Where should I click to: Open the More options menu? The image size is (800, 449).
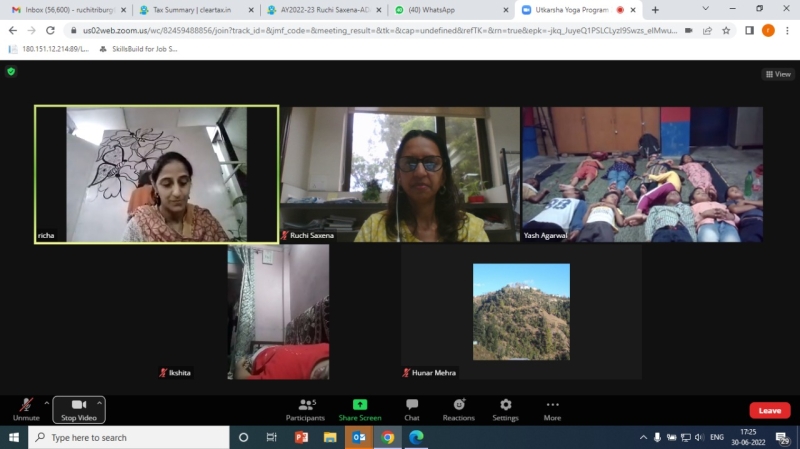(552, 408)
